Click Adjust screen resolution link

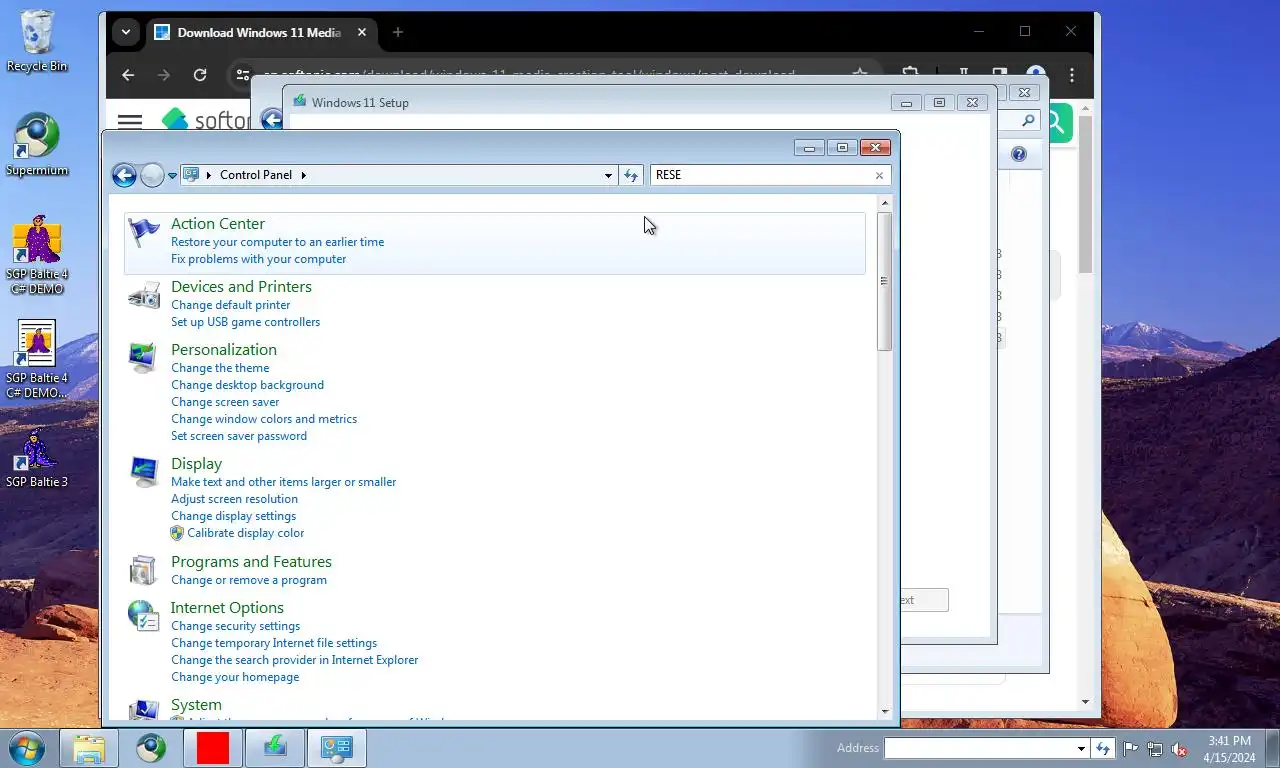pyautogui.click(x=234, y=499)
